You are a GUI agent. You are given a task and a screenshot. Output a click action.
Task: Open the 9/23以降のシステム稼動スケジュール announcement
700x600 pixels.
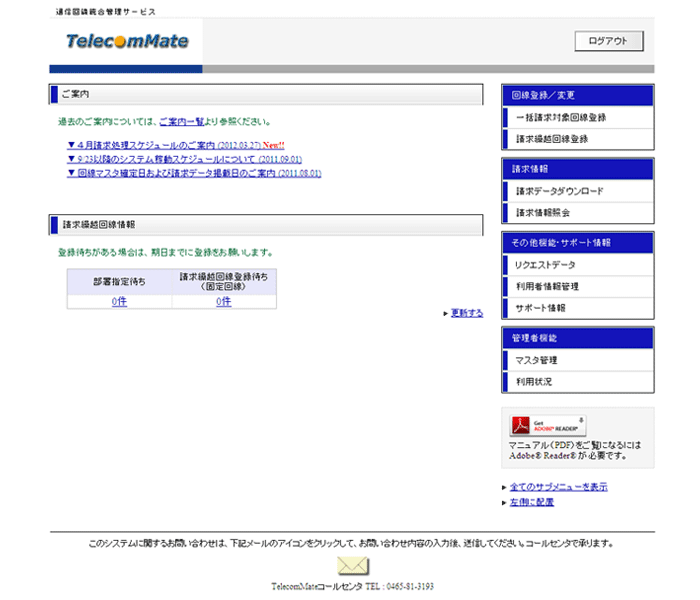(184, 159)
